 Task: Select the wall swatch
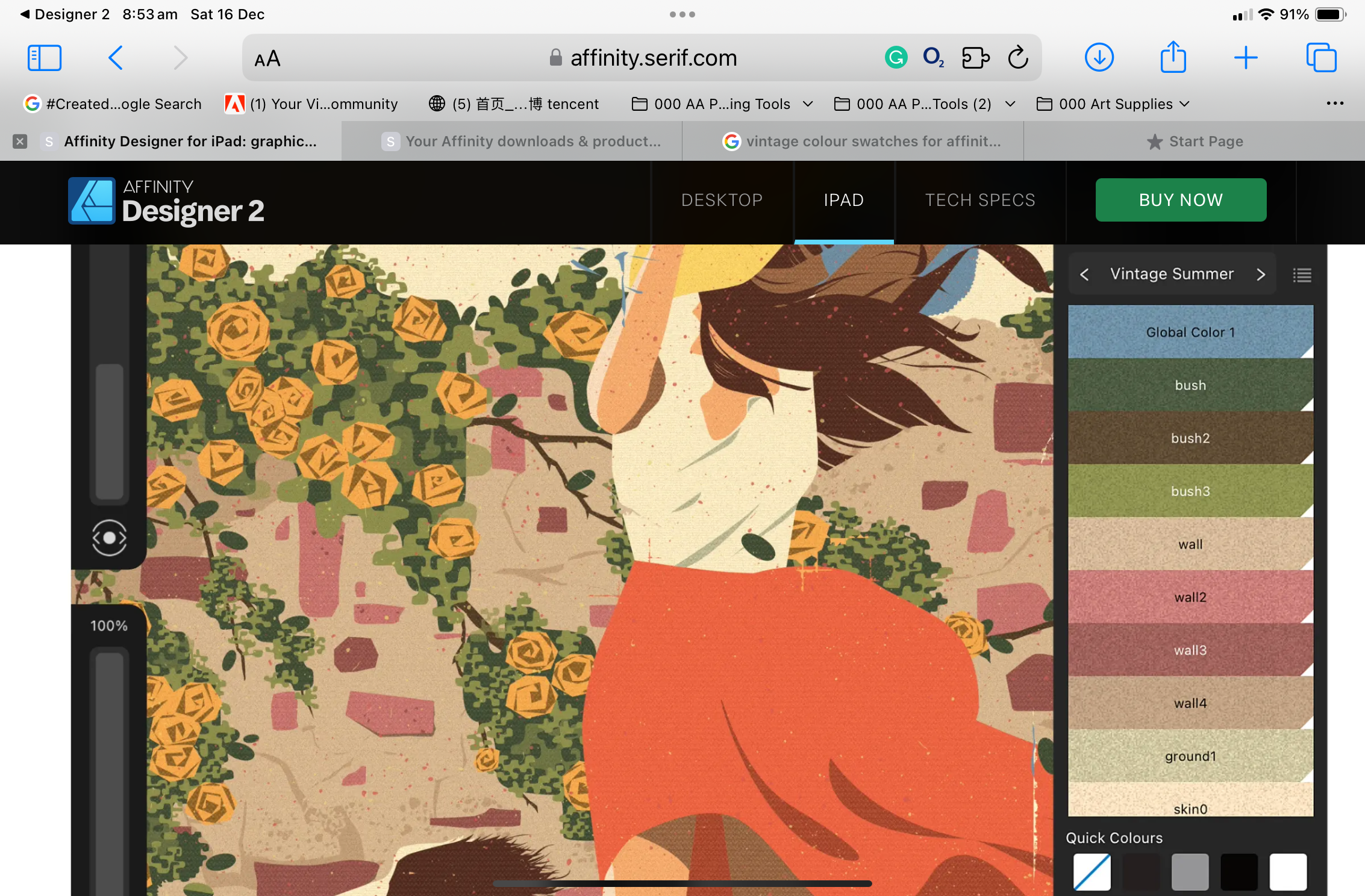tap(1190, 544)
